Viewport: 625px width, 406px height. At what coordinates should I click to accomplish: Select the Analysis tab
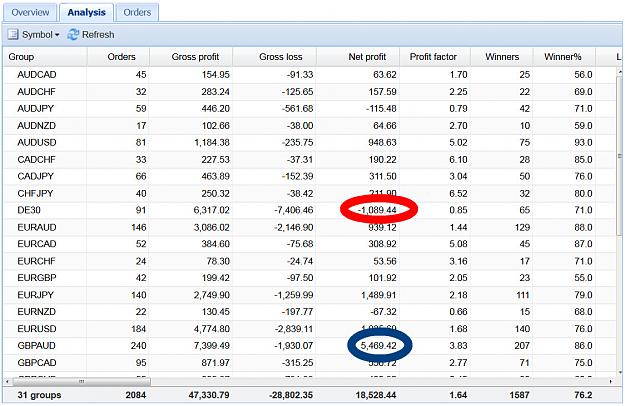[86, 12]
